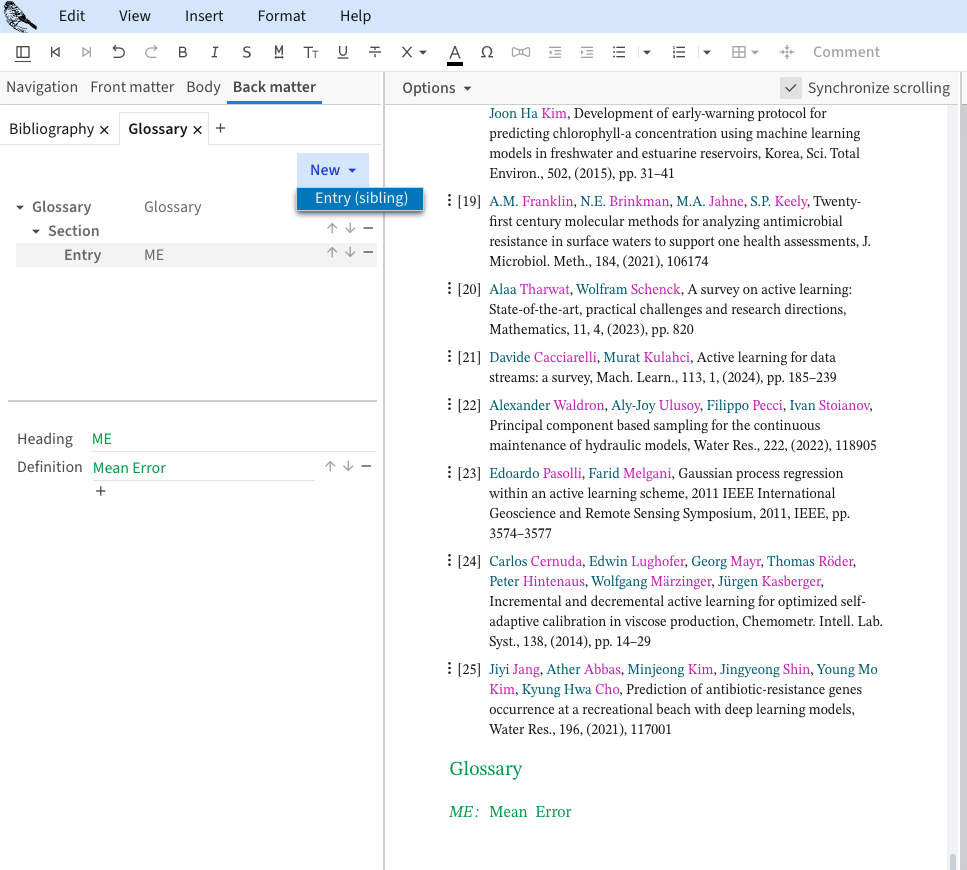Click the Alaa Tharwat author link

[529, 289]
